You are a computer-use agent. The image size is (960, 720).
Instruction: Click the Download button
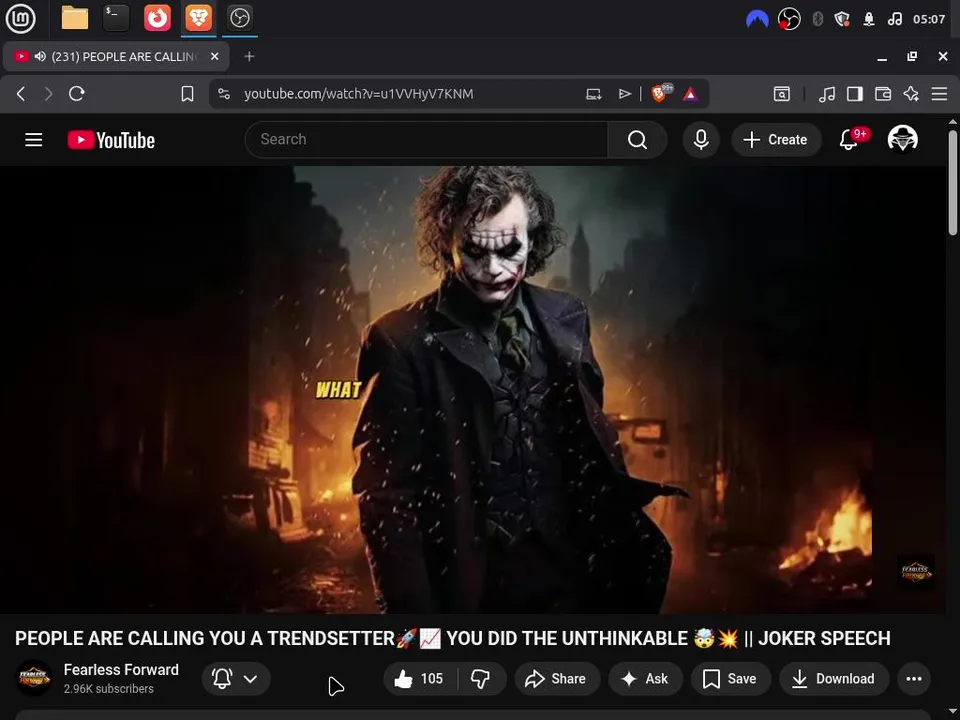pos(833,678)
